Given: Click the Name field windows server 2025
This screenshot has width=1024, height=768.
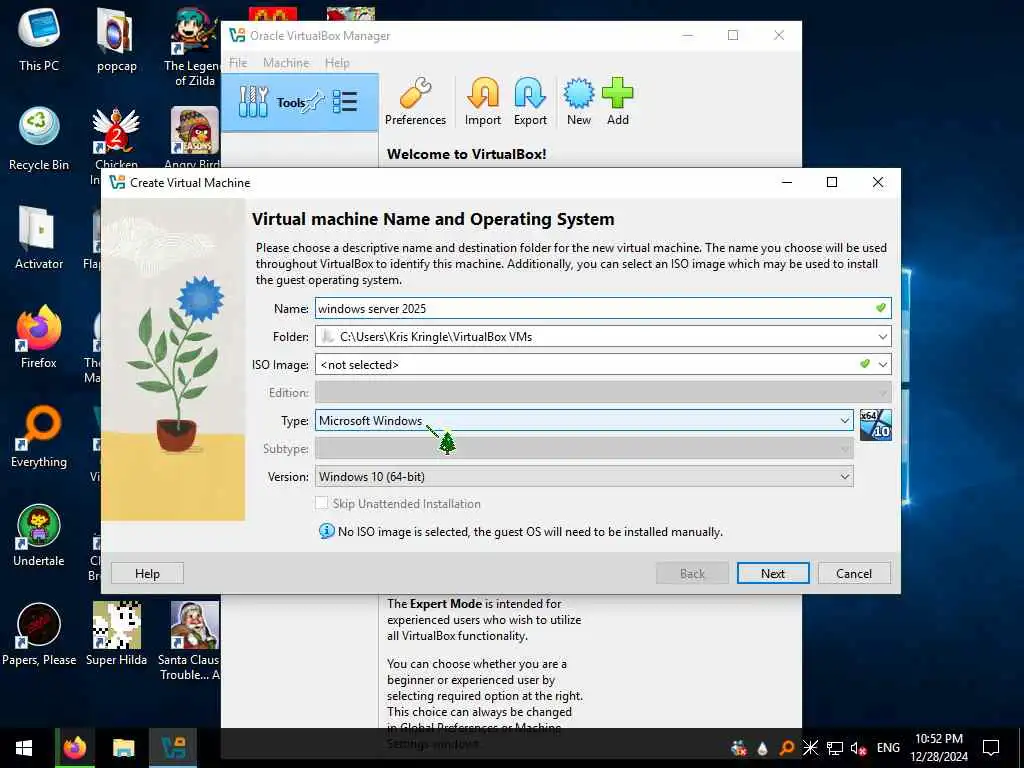Looking at the screenshot, I should [603, 308].
